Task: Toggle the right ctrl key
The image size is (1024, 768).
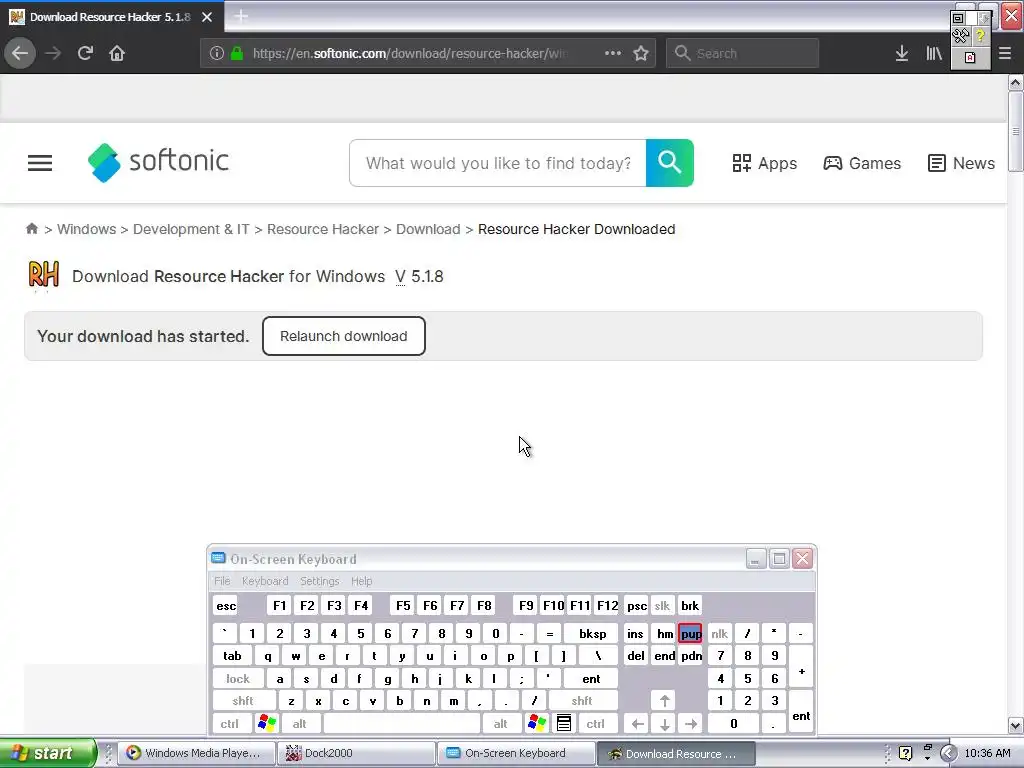Action: coord(596,724)
